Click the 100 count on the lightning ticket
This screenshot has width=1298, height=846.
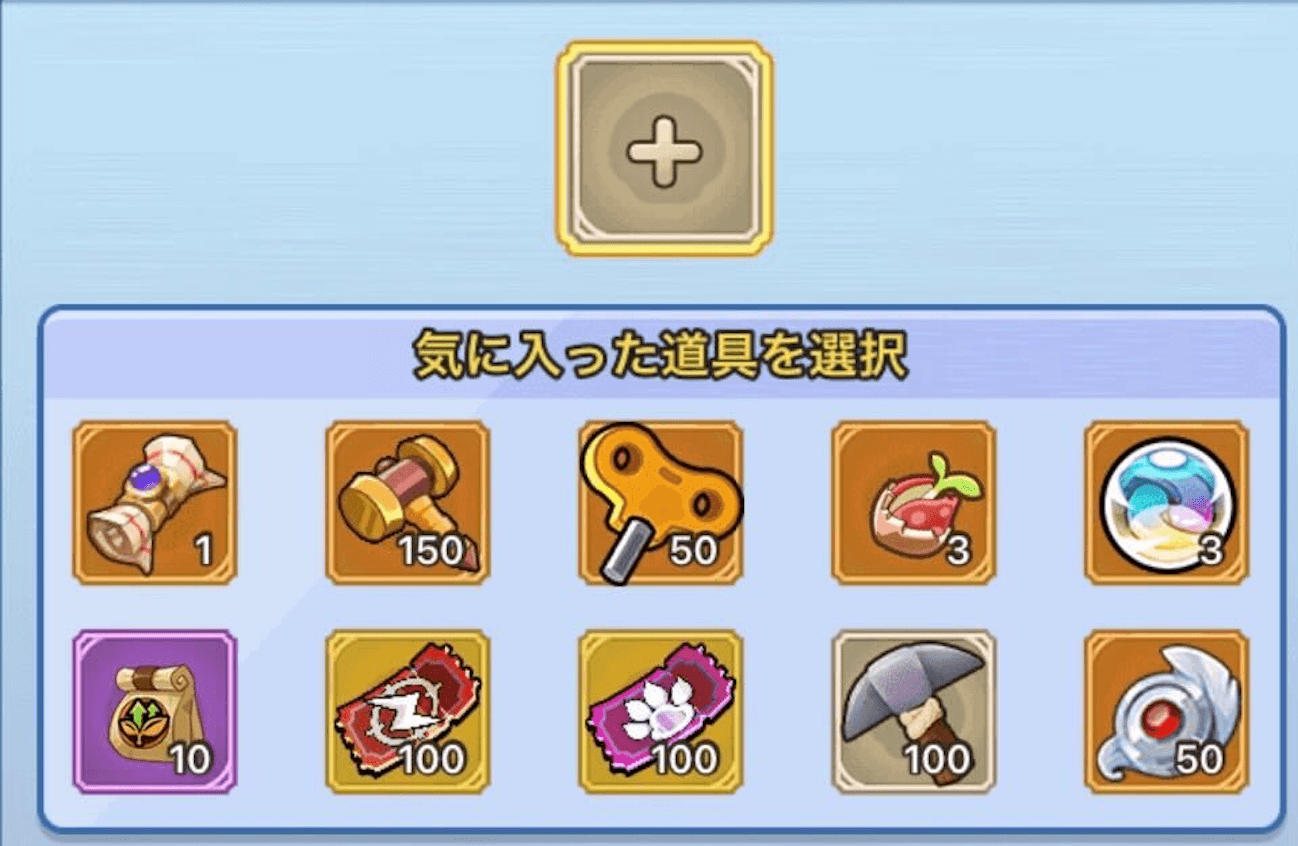tap(432, 760)
